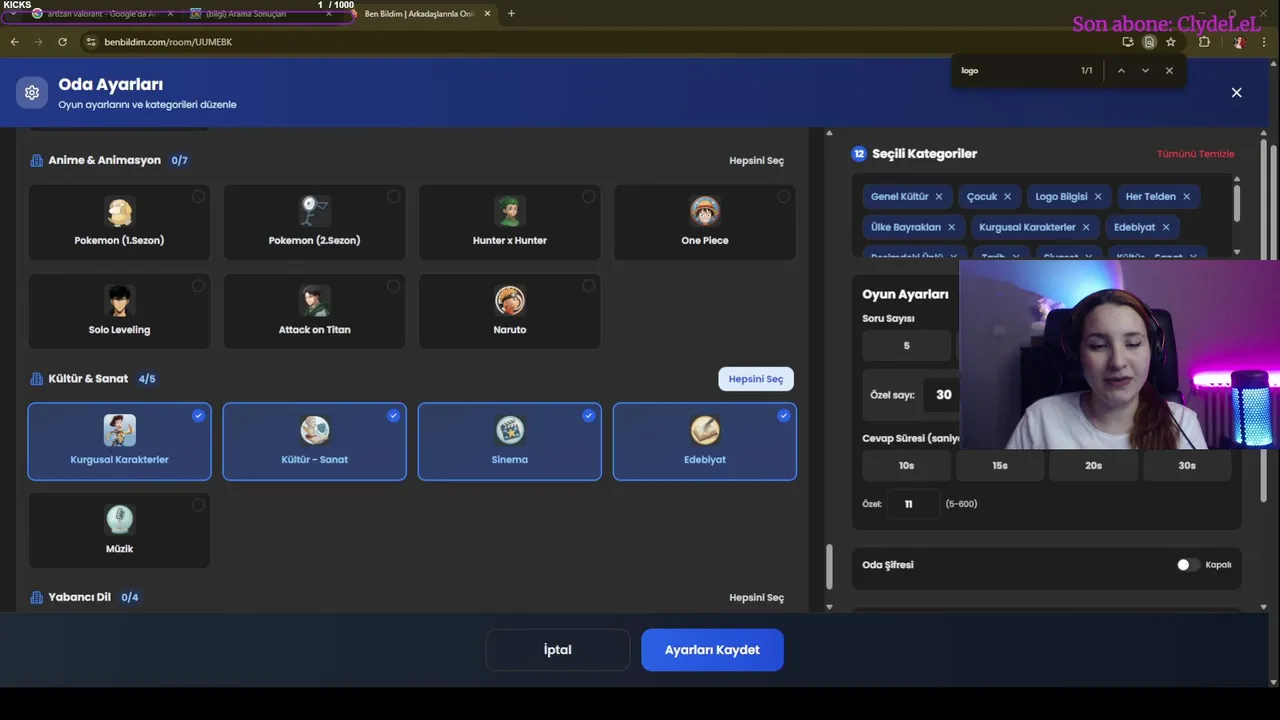This screenshot has width=1280, height=720.
Task: Click the One Piece category icon
Action: pos(705,211)
